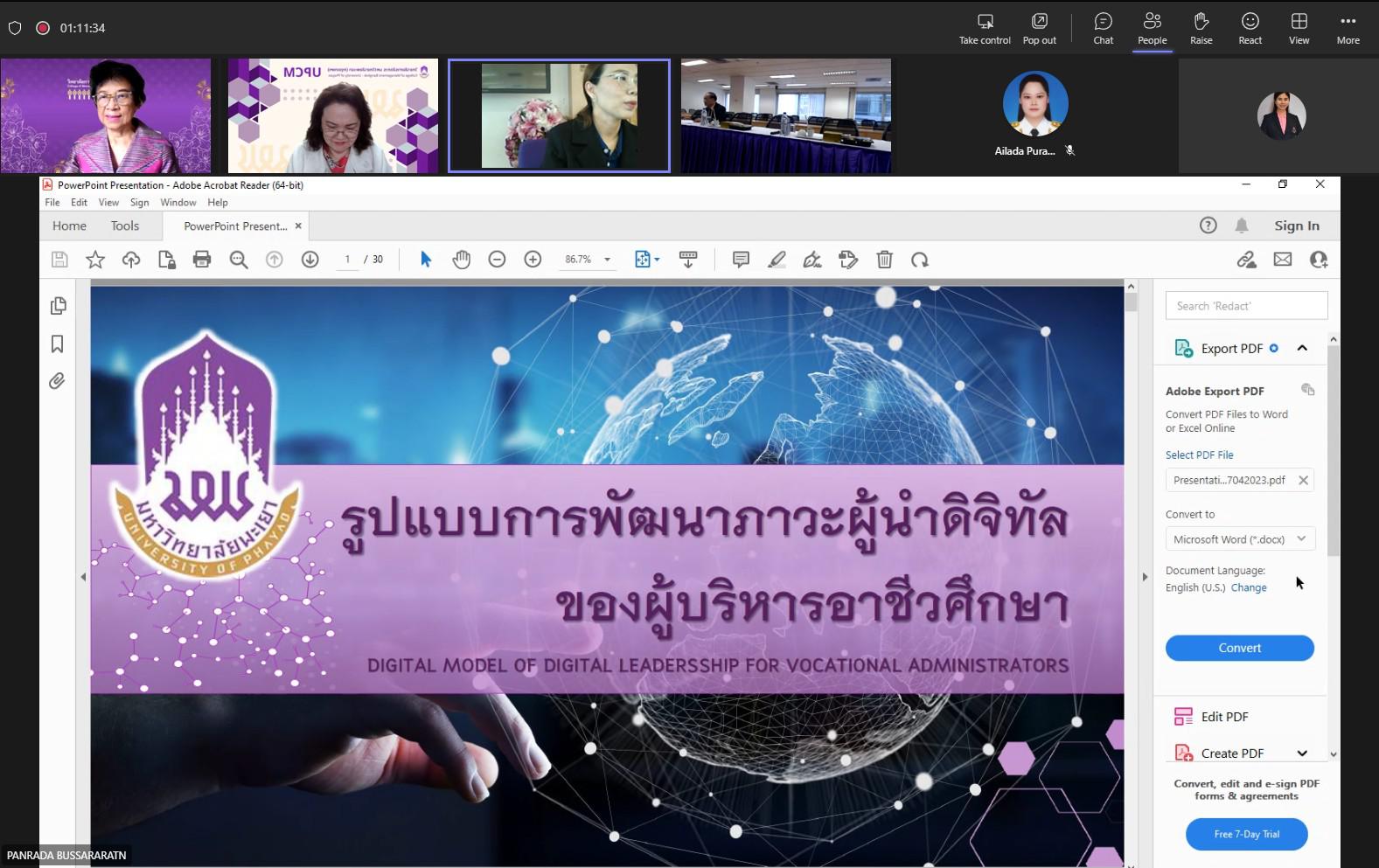Click the tools pane vertical scrollbar
Image resolution: width=1379 pixels, height=868 pixels.
(1334, 450)
